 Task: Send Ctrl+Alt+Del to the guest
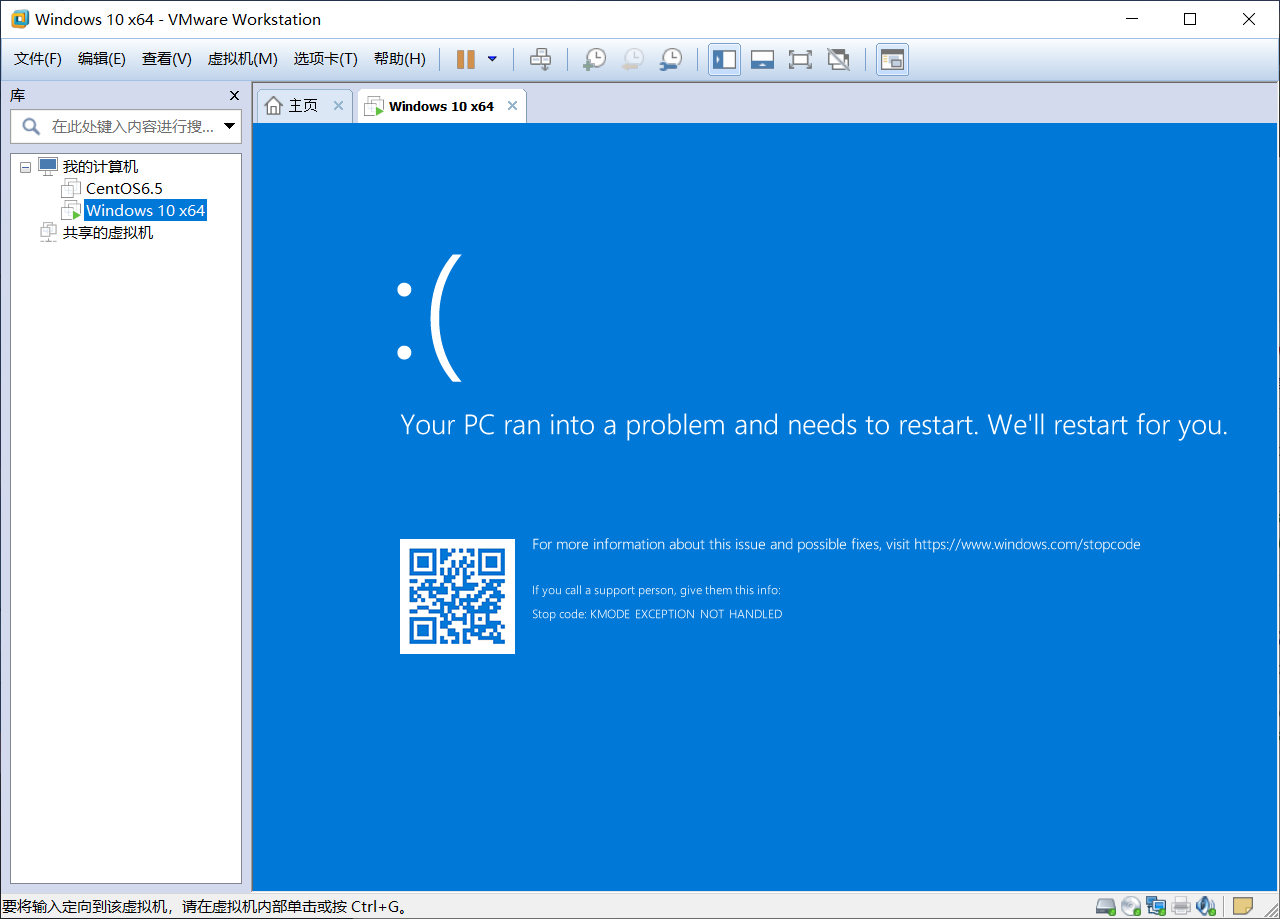540,59
